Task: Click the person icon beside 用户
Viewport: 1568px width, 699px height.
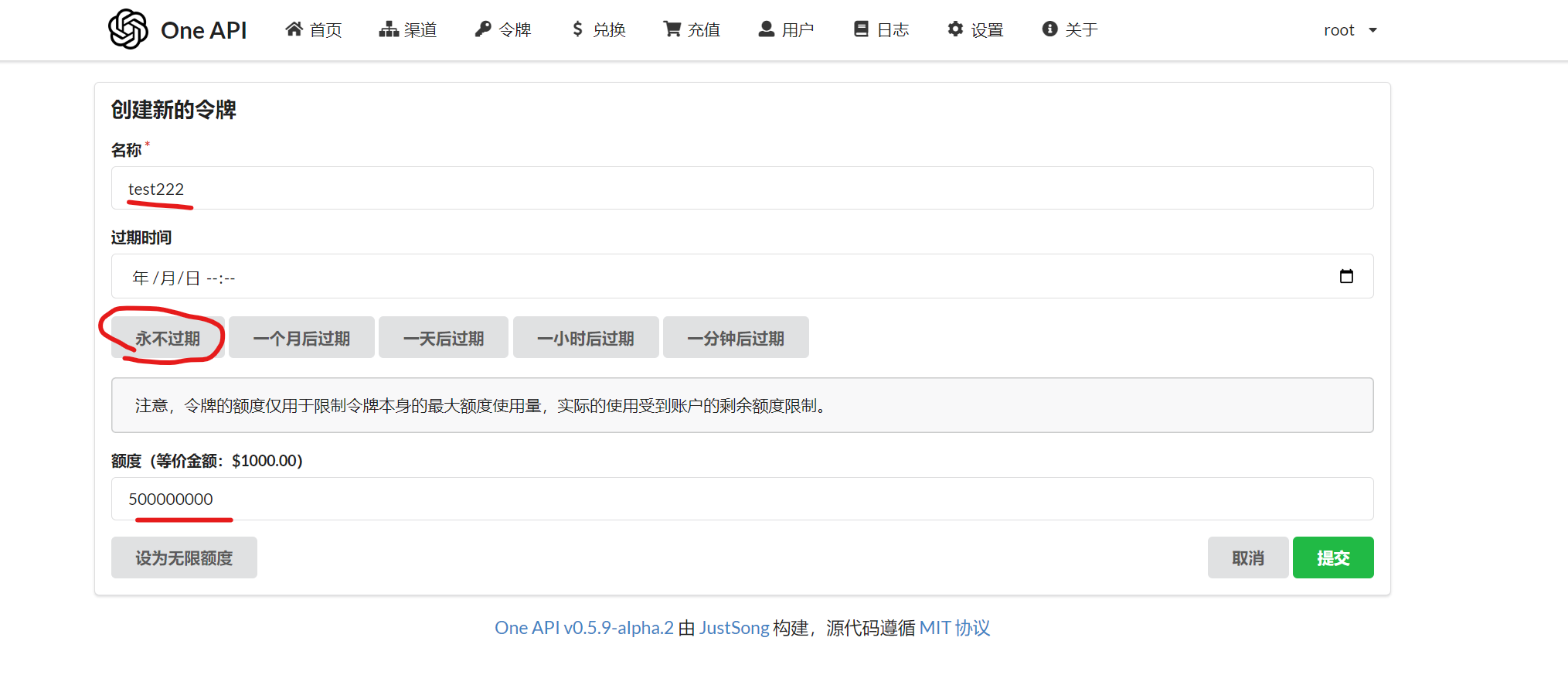Action: tap(767, 29)
